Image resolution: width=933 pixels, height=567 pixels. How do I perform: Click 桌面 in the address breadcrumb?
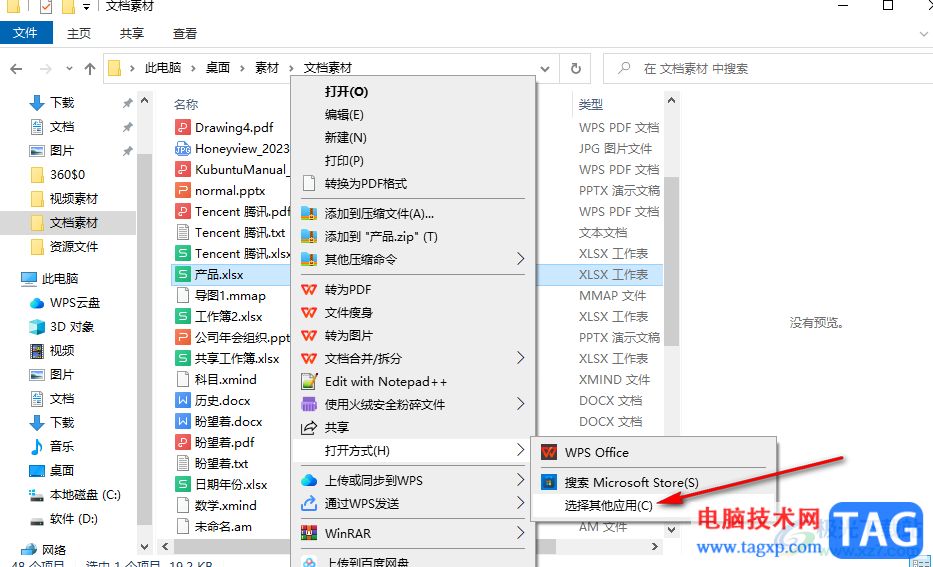tap(218, 68)
